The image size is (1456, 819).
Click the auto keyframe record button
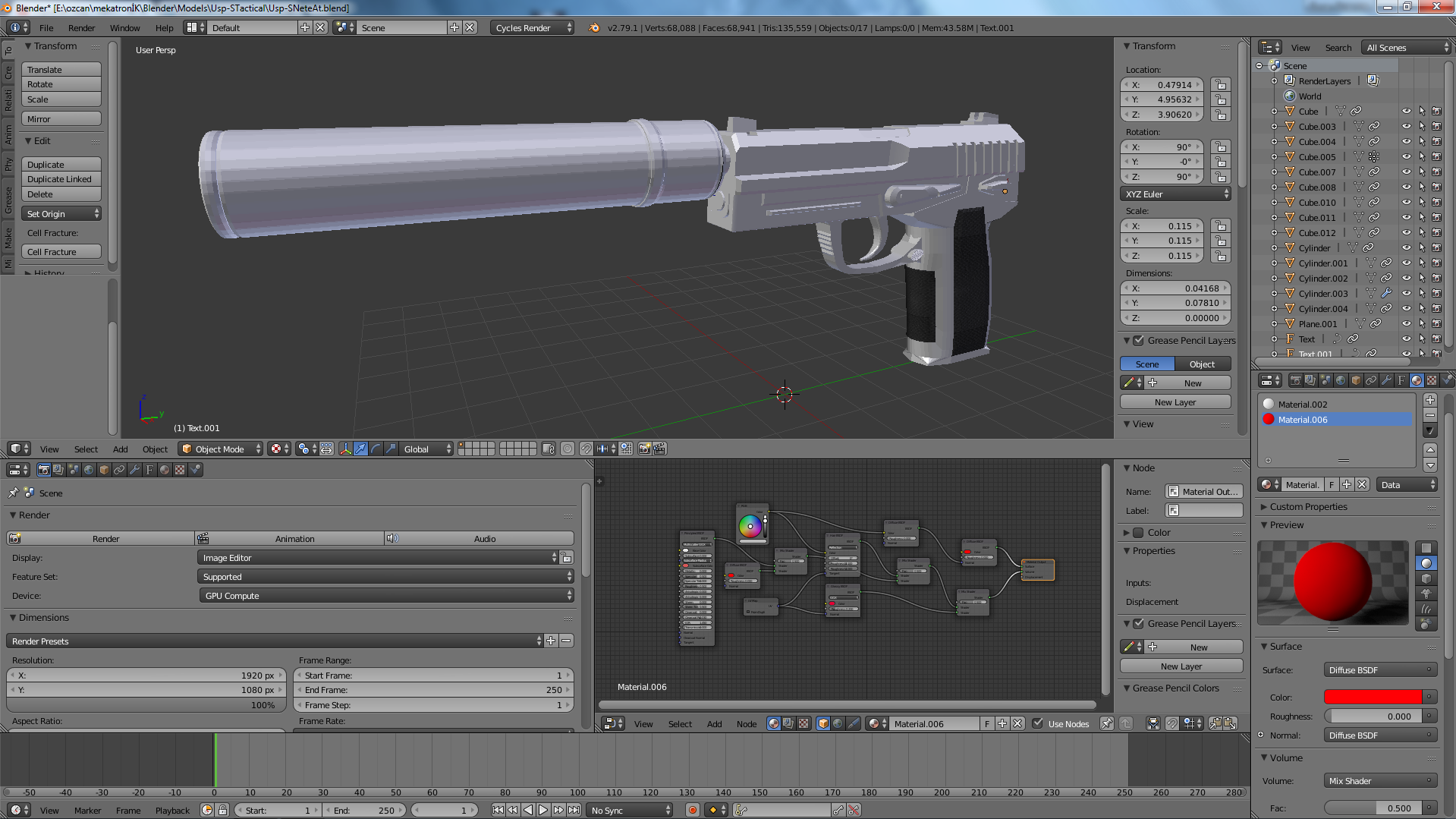click(x=693, y=811)
